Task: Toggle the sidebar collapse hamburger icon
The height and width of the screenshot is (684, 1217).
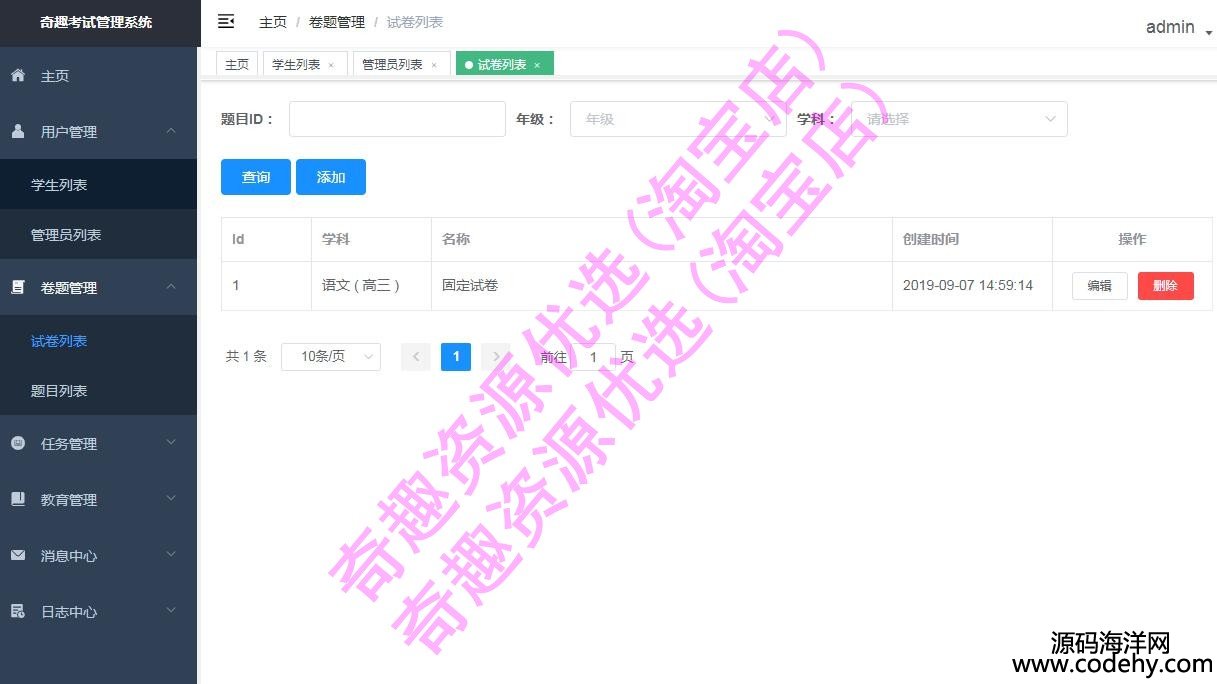Action: (226, 21)
